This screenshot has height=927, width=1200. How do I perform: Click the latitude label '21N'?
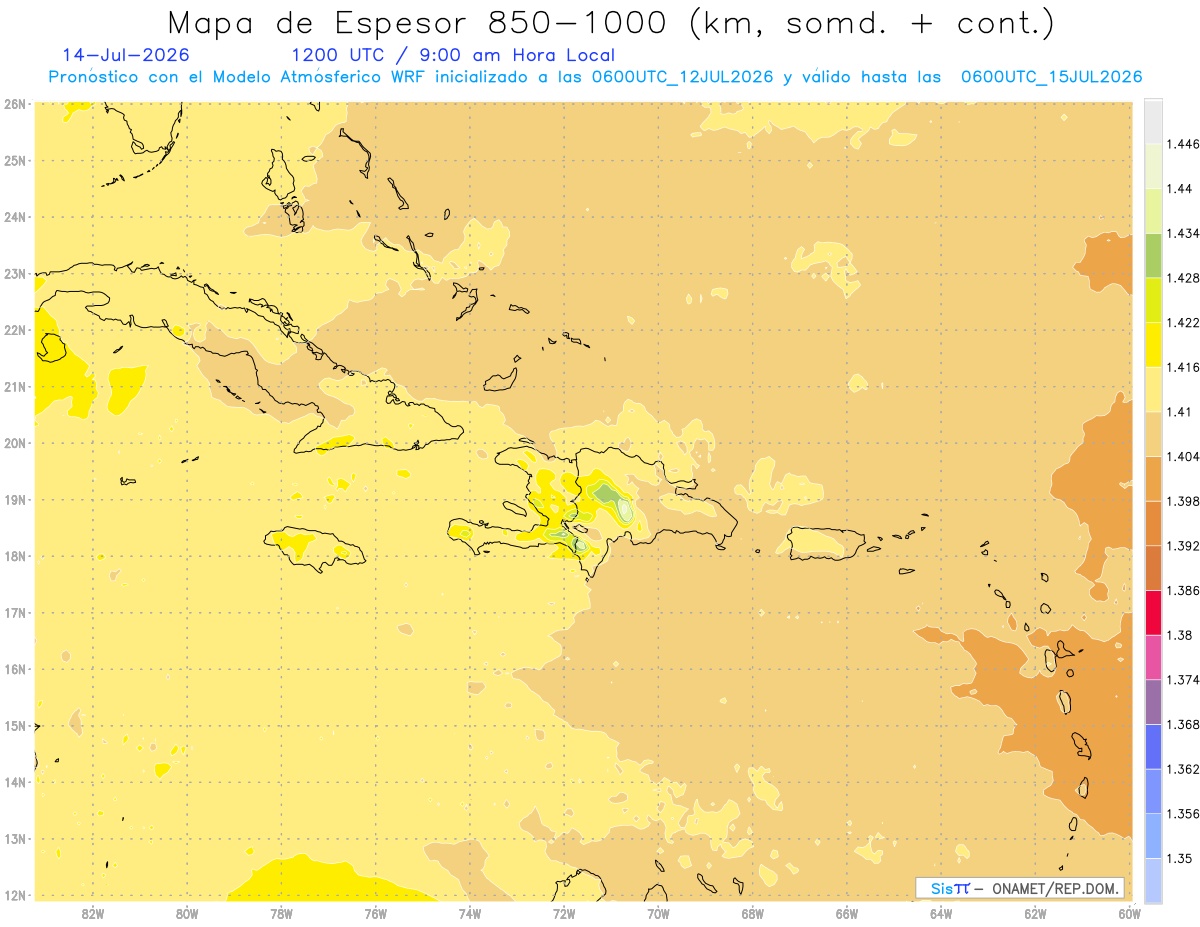tap(14, 386)
